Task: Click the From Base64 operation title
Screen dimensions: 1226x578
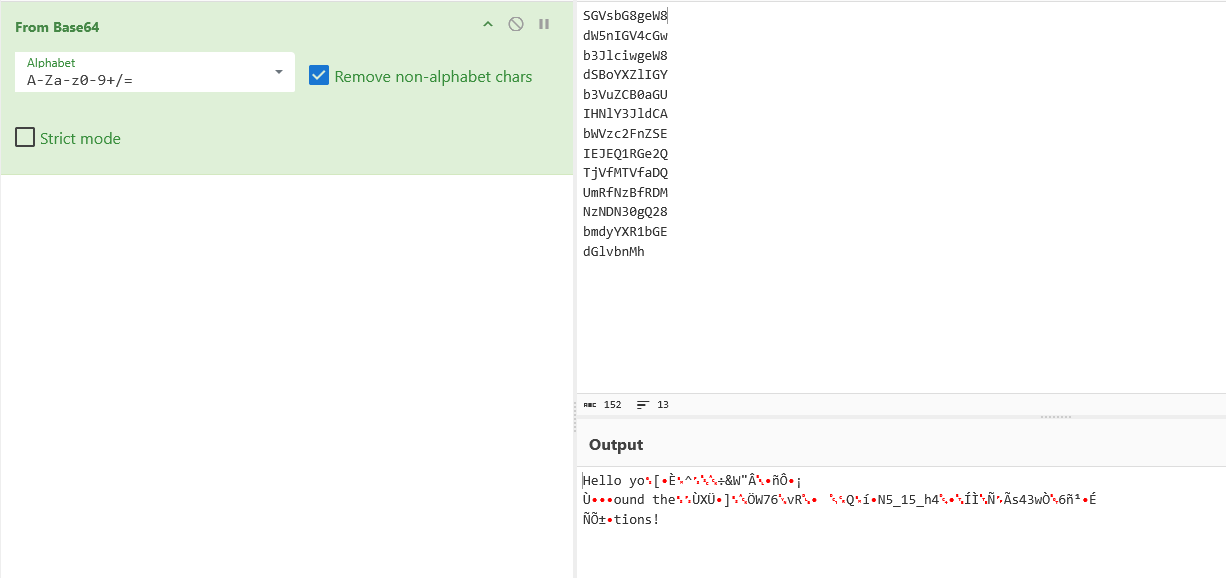Action: pos(57,27)
